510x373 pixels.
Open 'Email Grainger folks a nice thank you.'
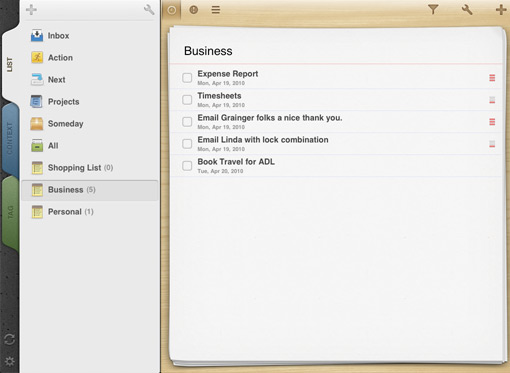tap(270, 118)
